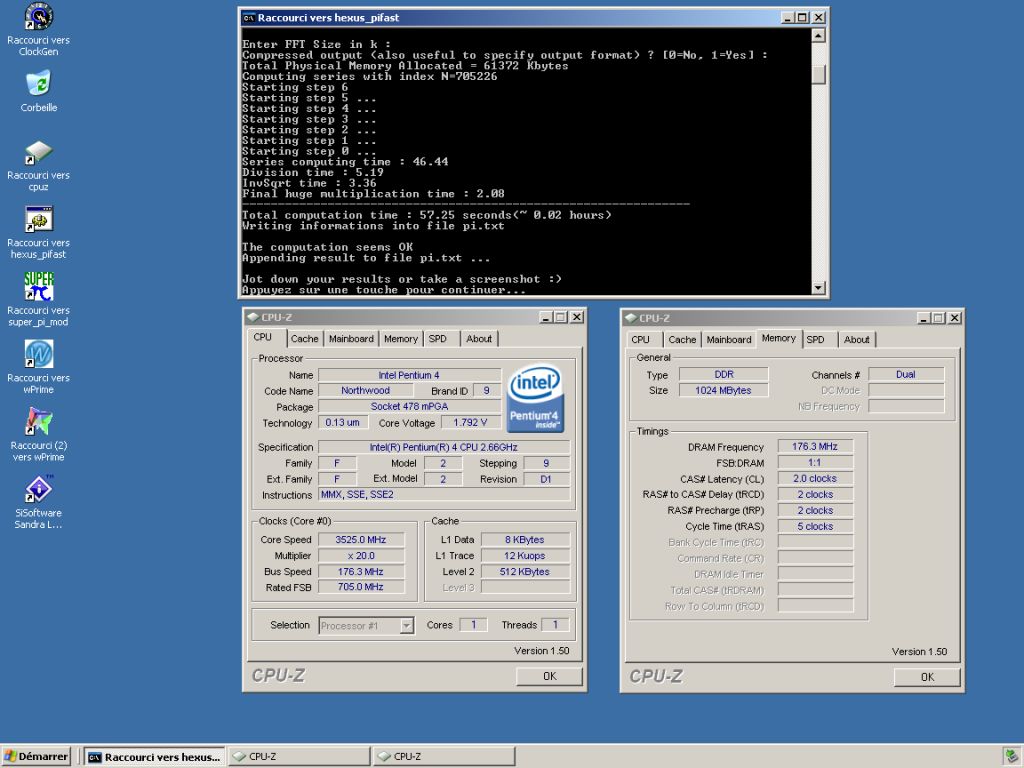The width and height of the screenshot is (1024, 768).
Task: Open the first wPrime desktop shortcut
Action: (38, 367)
